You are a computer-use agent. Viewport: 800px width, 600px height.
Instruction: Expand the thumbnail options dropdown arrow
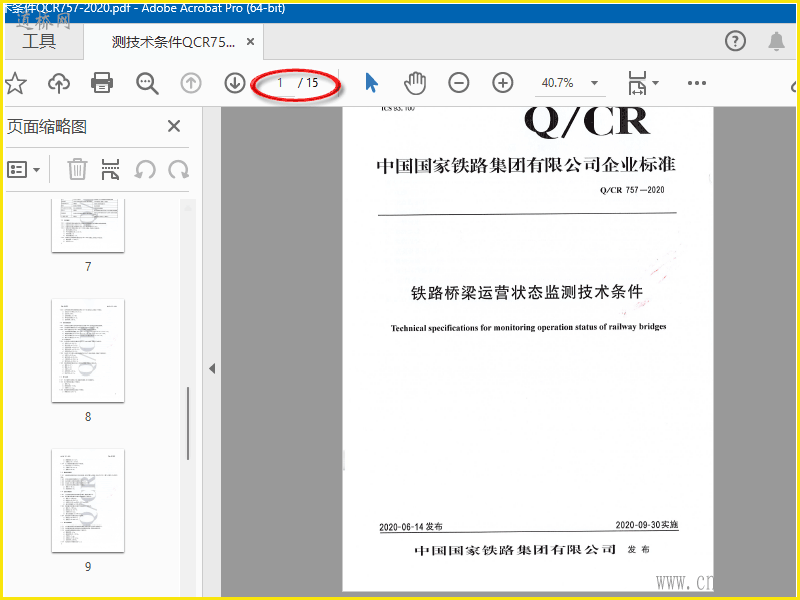tap(36, 170)
